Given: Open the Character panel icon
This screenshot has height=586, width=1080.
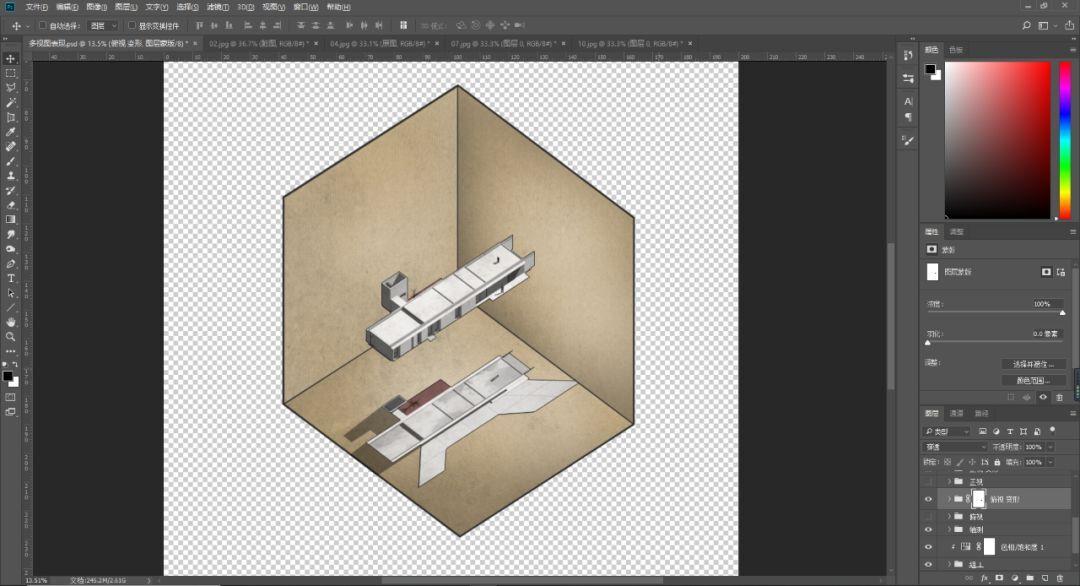Looking at the screenshot, I should pos(908,101).
